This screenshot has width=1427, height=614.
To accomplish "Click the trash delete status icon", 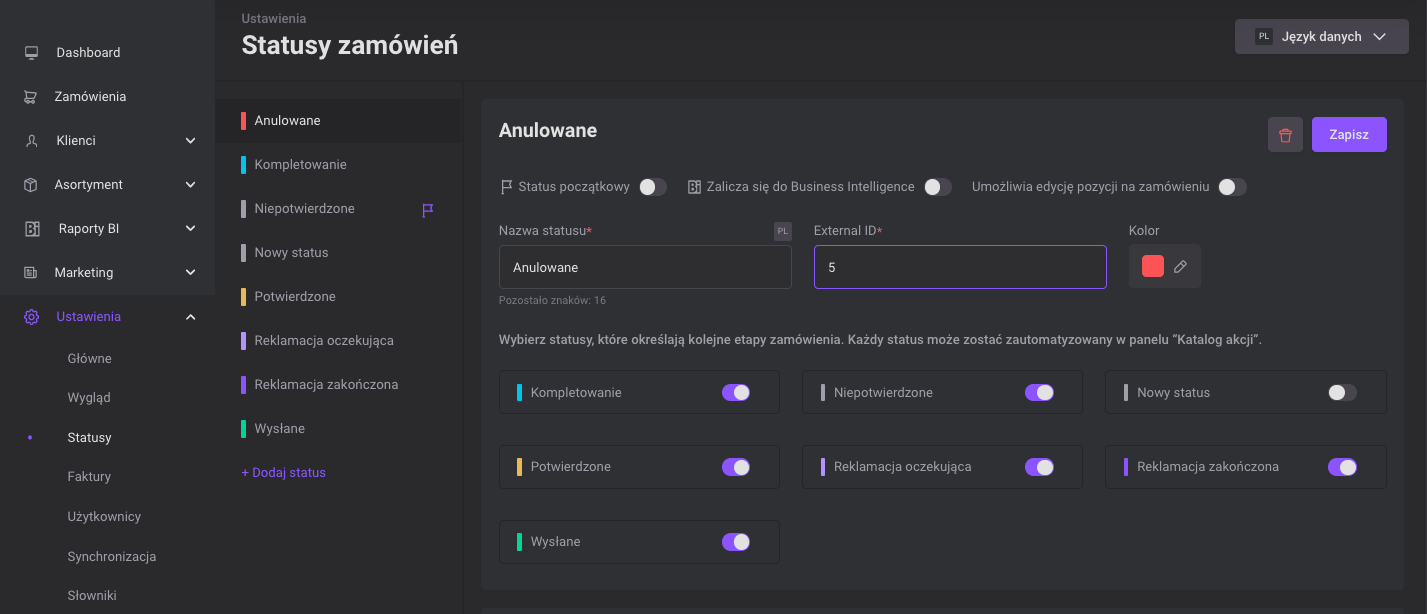I will (x=1285, y=135).
